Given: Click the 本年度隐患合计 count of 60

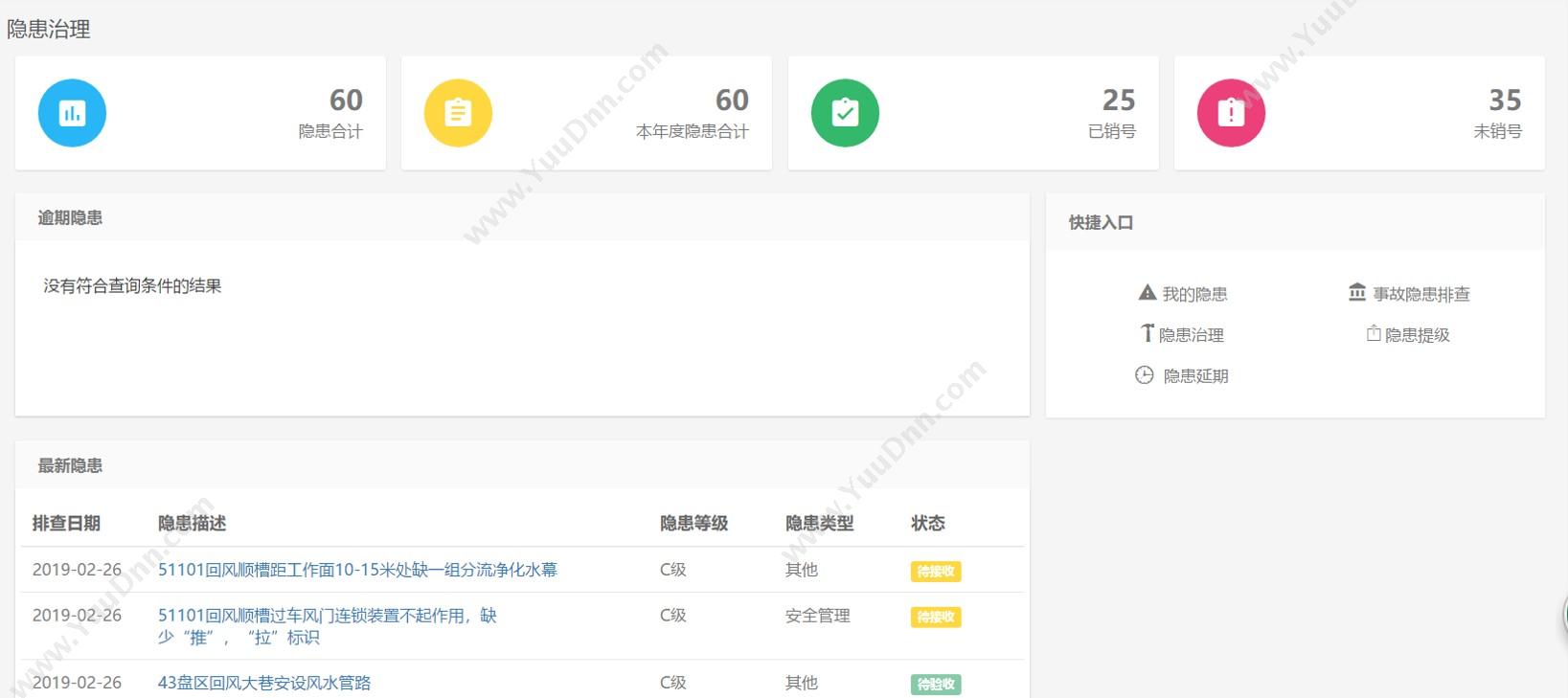Looking at the screenshot, I should coord(732,100).
